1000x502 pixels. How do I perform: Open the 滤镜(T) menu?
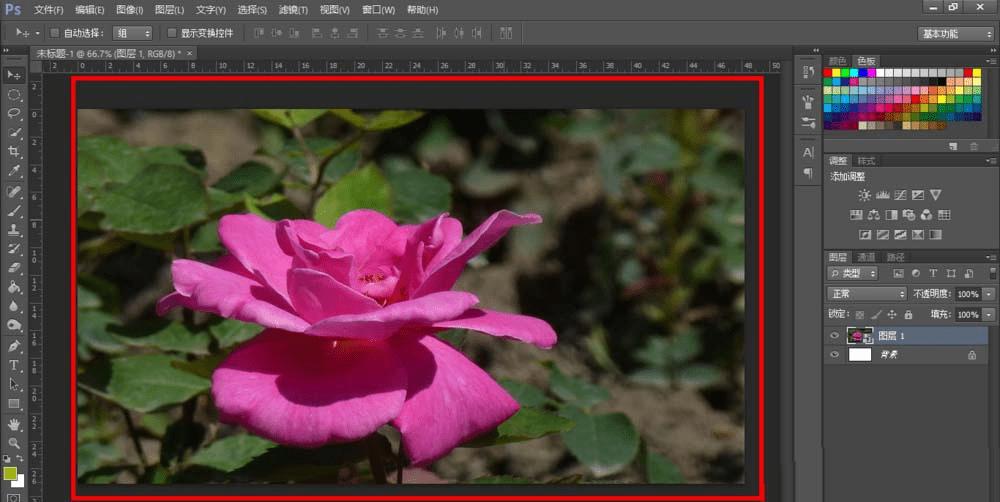pos(292,9)
